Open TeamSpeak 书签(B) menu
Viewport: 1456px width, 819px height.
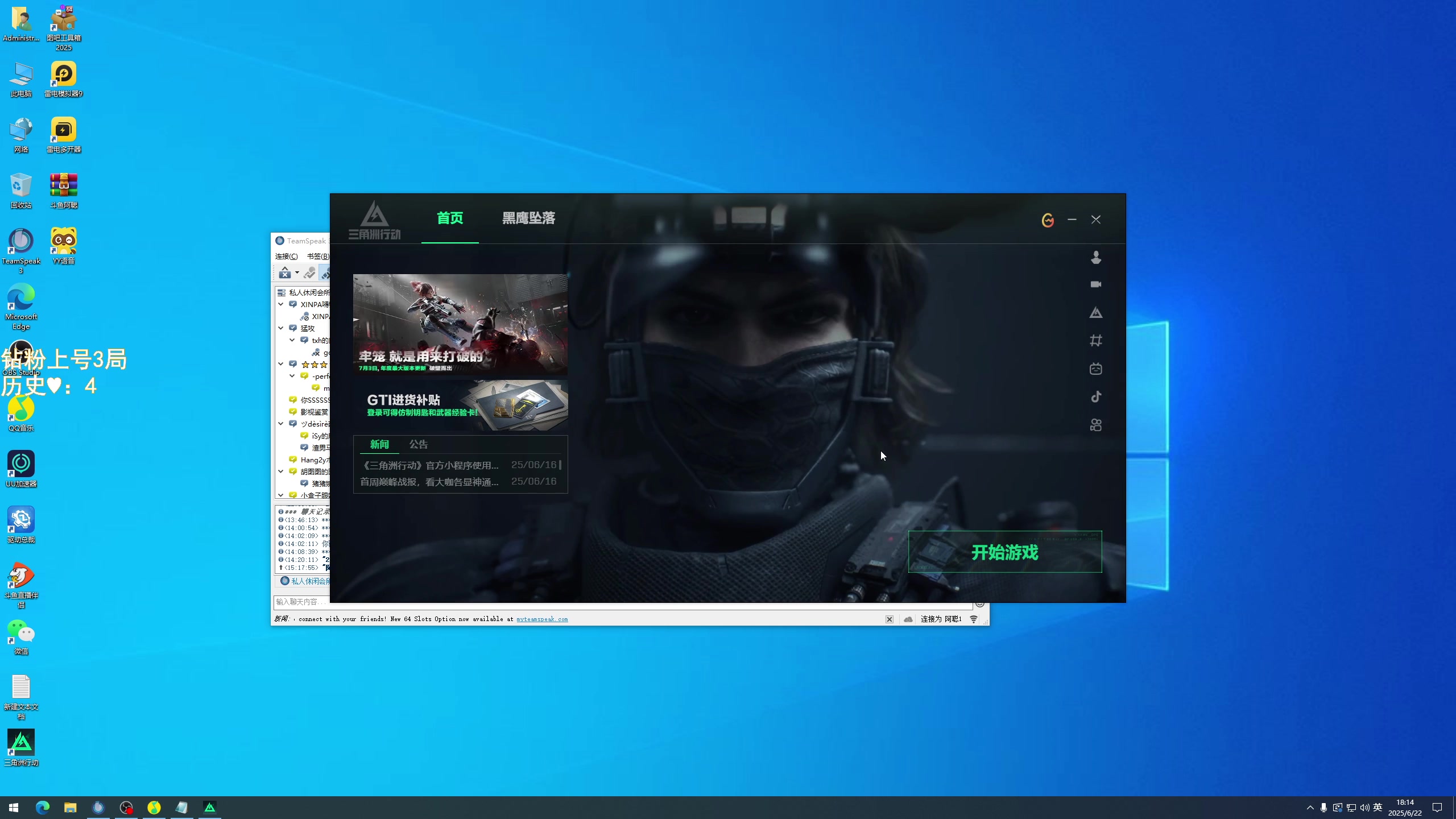coord(318,257)
